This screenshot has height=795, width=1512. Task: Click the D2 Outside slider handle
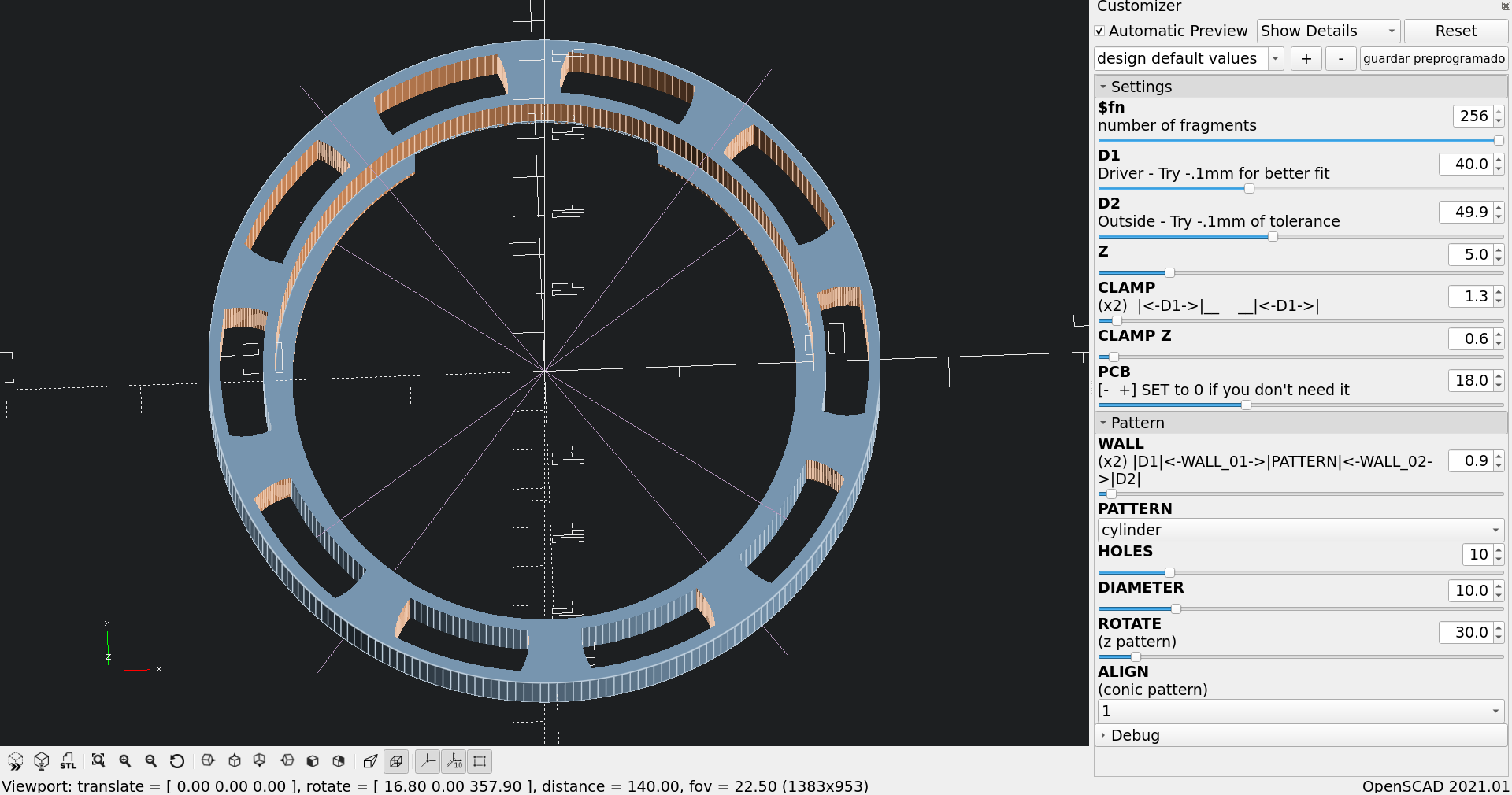pos(1273,236)
